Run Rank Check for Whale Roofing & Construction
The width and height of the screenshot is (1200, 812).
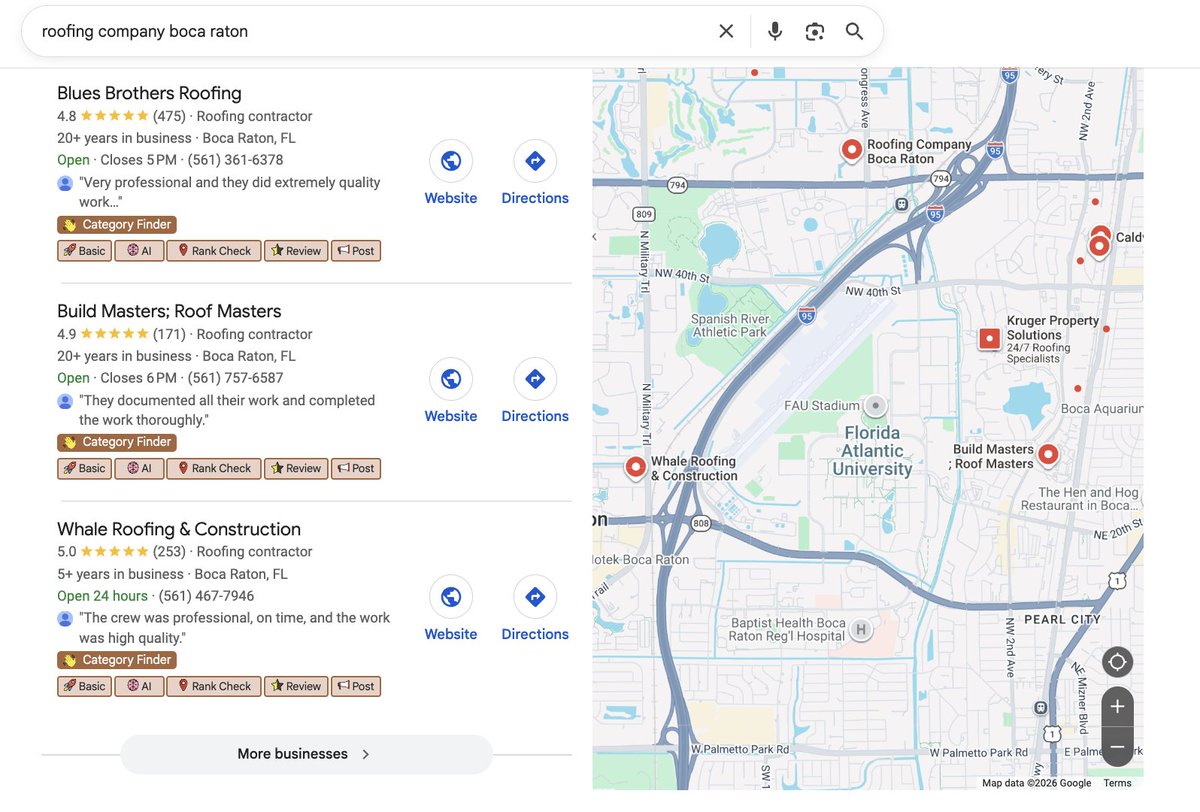[x=214, y=686]
